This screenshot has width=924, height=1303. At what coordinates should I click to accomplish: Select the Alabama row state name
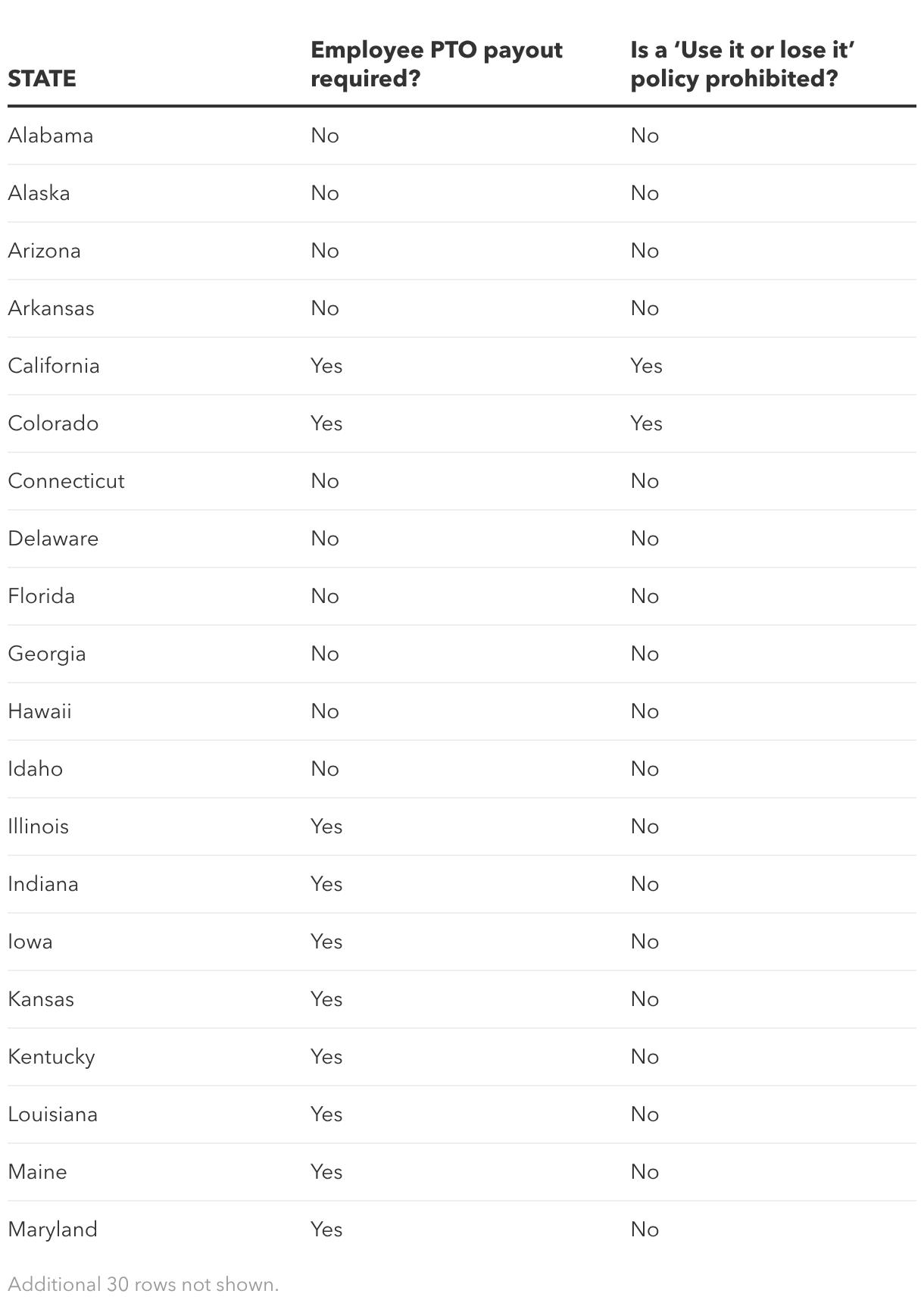click(x=51, y=136)
